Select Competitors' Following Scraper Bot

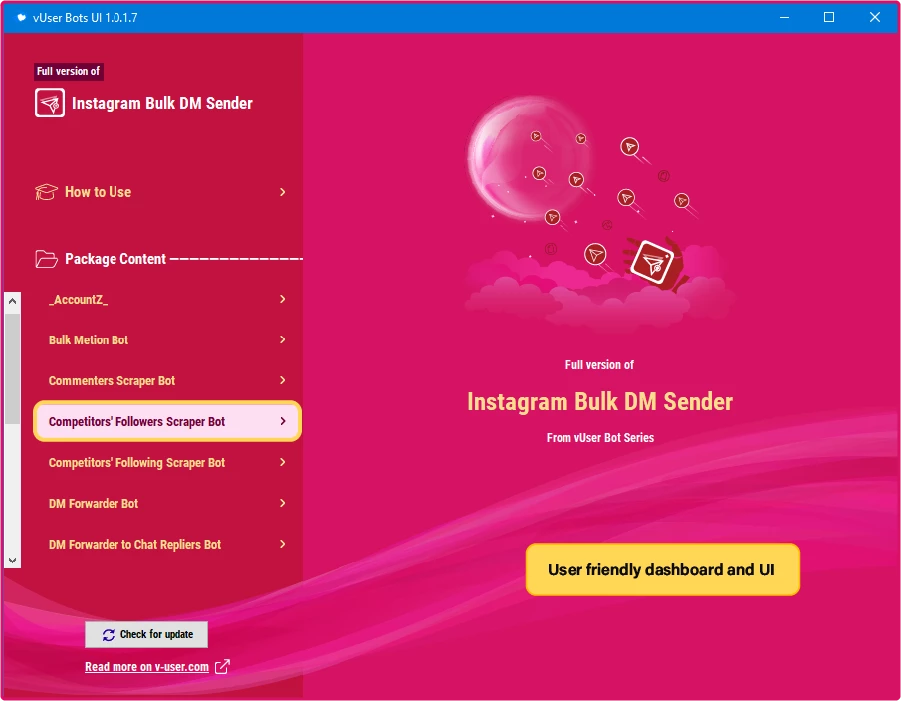tap(167, 463)
